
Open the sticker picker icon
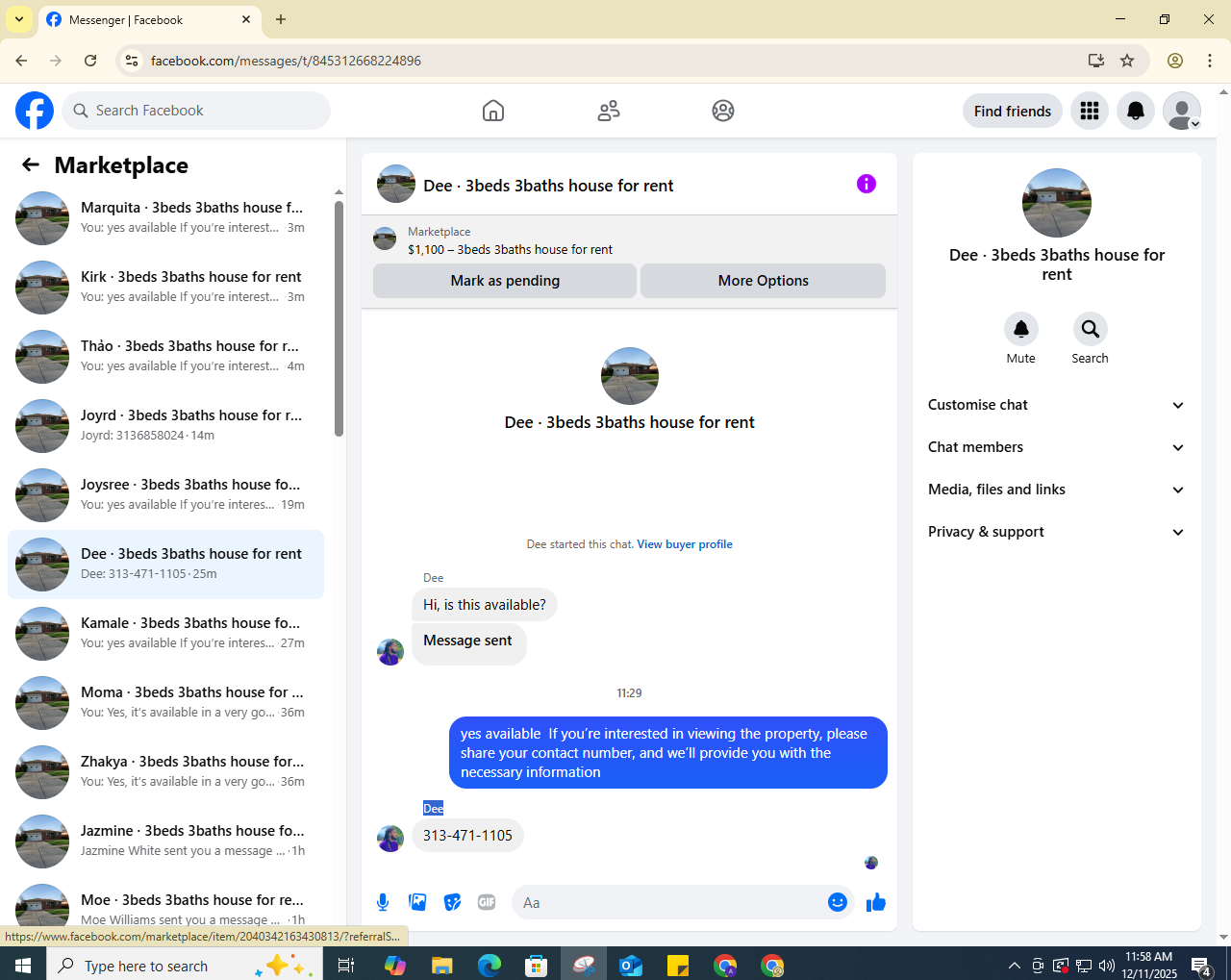[x=452, y=902]
